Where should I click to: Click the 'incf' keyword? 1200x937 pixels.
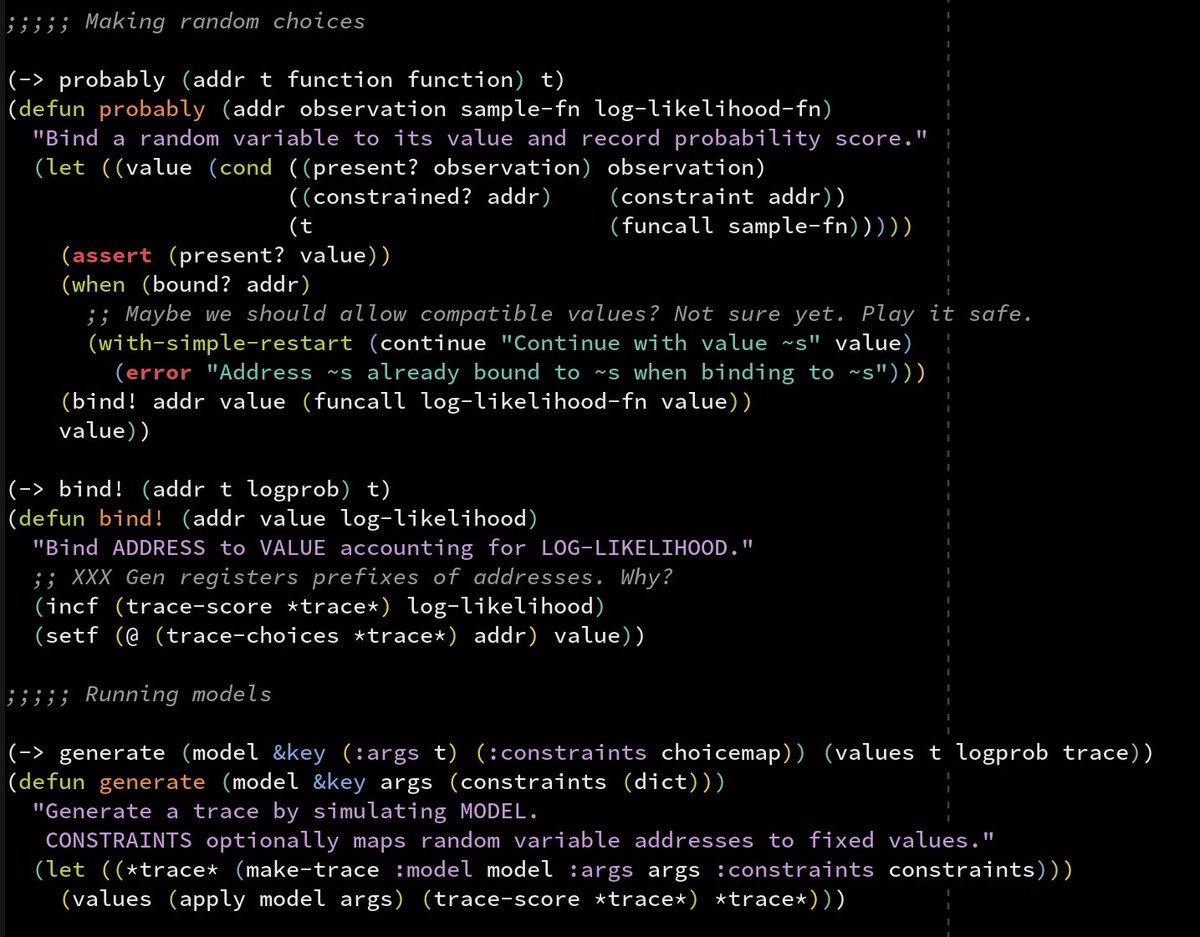click(x=72, y=606)
